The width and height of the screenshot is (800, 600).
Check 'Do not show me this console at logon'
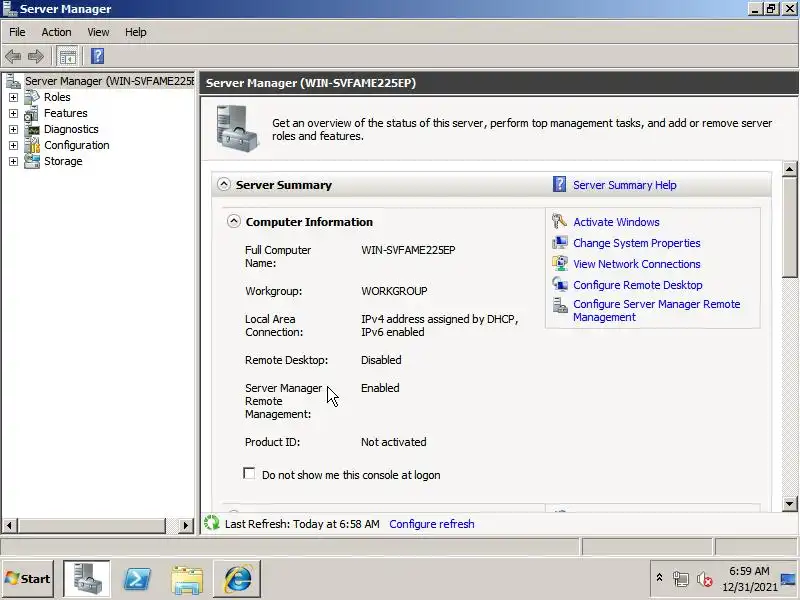[x=249, y=473]
